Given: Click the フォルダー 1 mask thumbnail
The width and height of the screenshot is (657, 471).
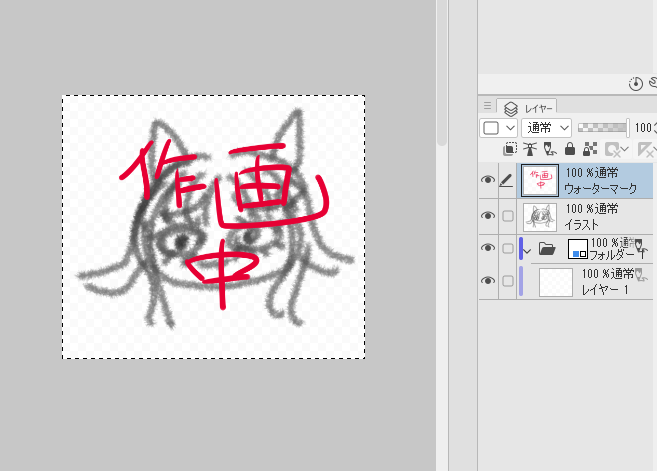Looking at the screenshot, I should click(578, 248).
